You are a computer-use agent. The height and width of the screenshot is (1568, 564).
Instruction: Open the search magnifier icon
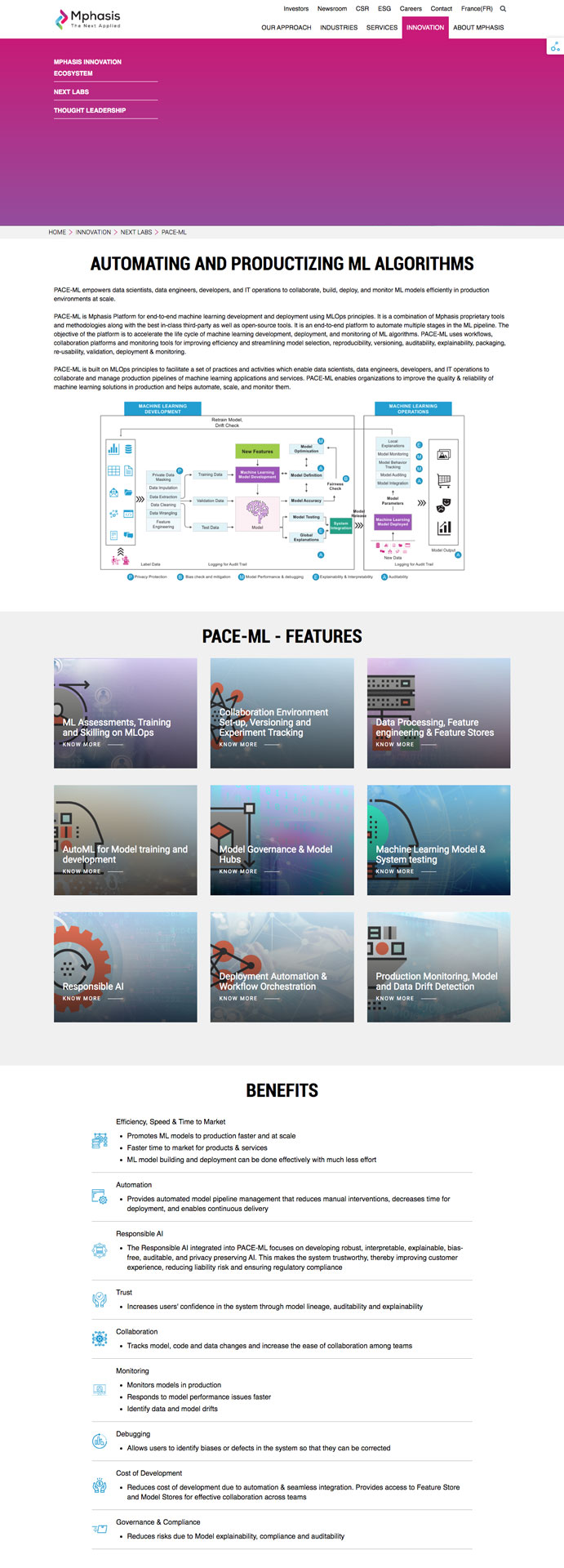pyautogui.click(x=503, y=9)
